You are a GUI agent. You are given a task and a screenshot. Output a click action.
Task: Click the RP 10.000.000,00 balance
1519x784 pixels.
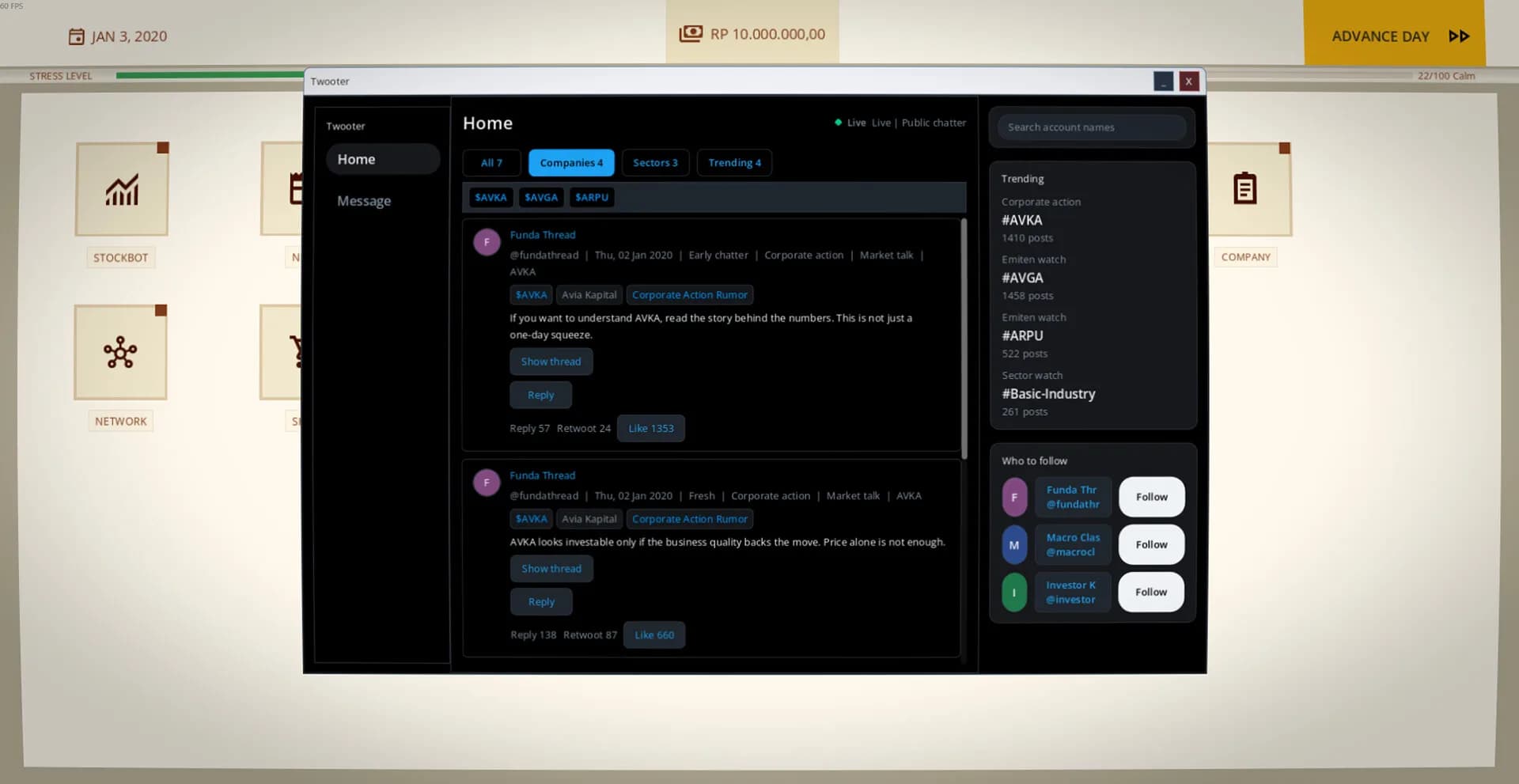(x=767, y=34)
